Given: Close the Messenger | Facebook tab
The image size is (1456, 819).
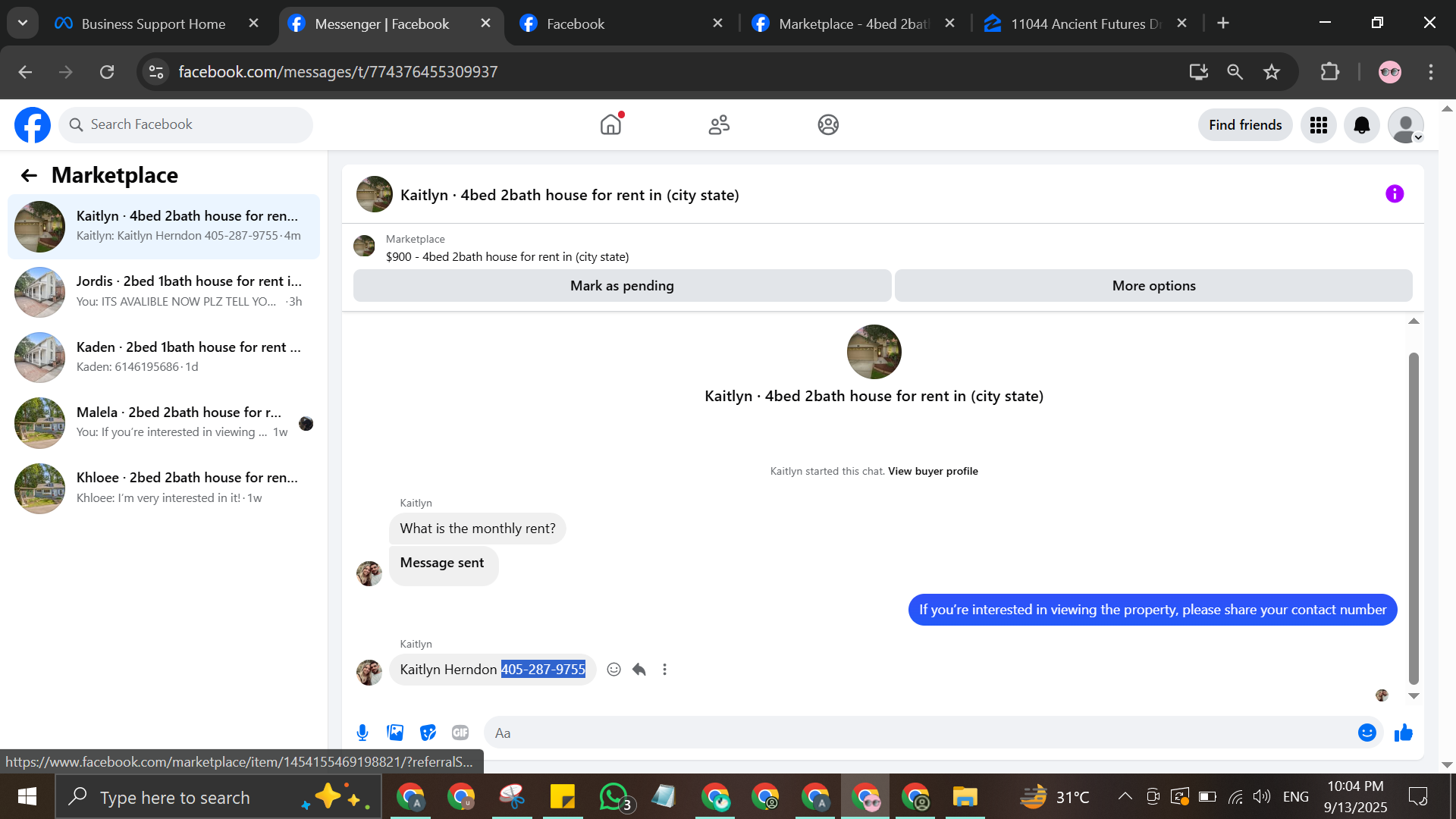Looking at the screenshot, I should pyautogui.click(x=485, y=24).
